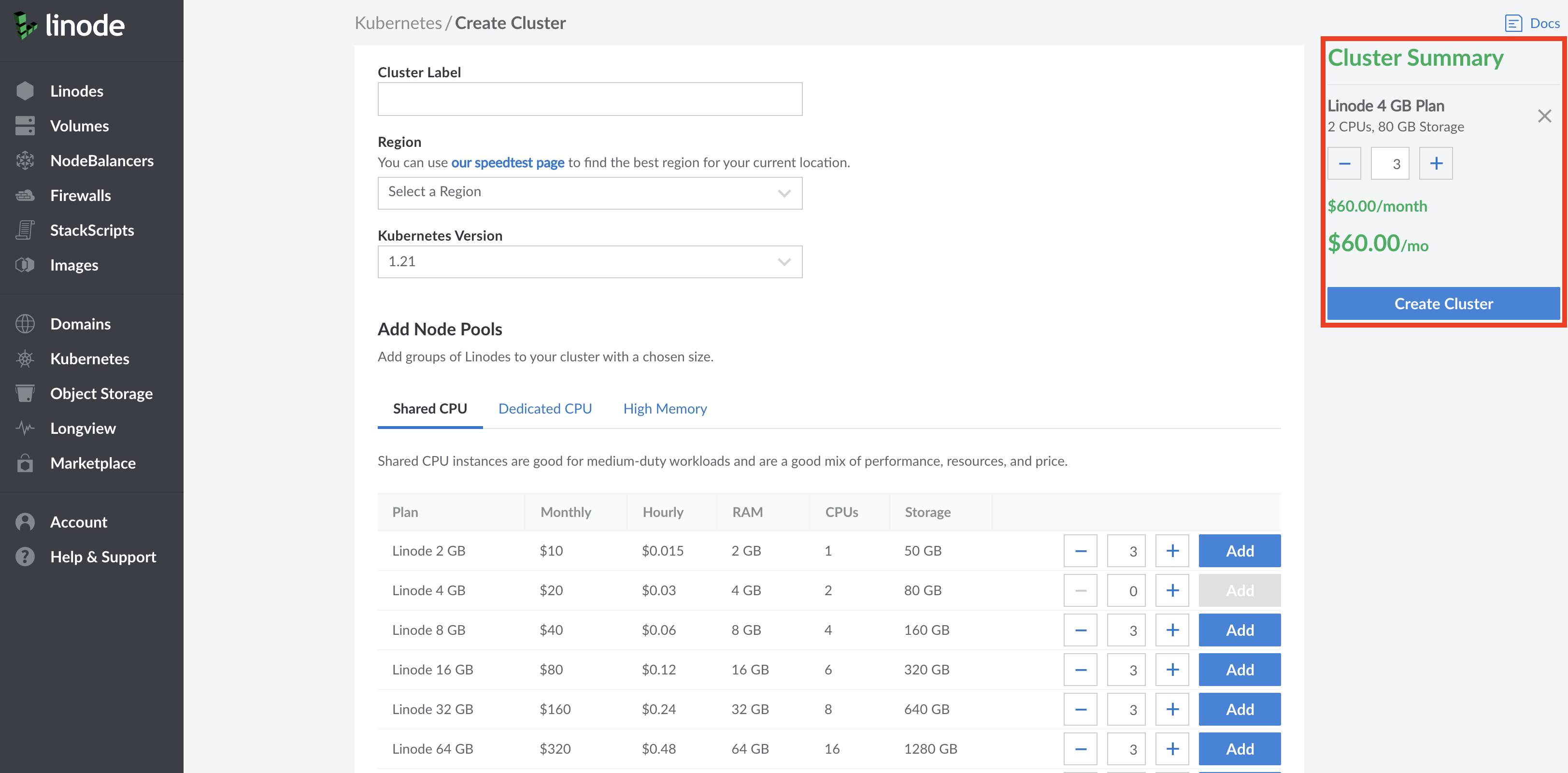This screenshot has width=1568, height=773.
Task: Open the Kubernetes Version dropdown
Action: (x=590, y=262)
